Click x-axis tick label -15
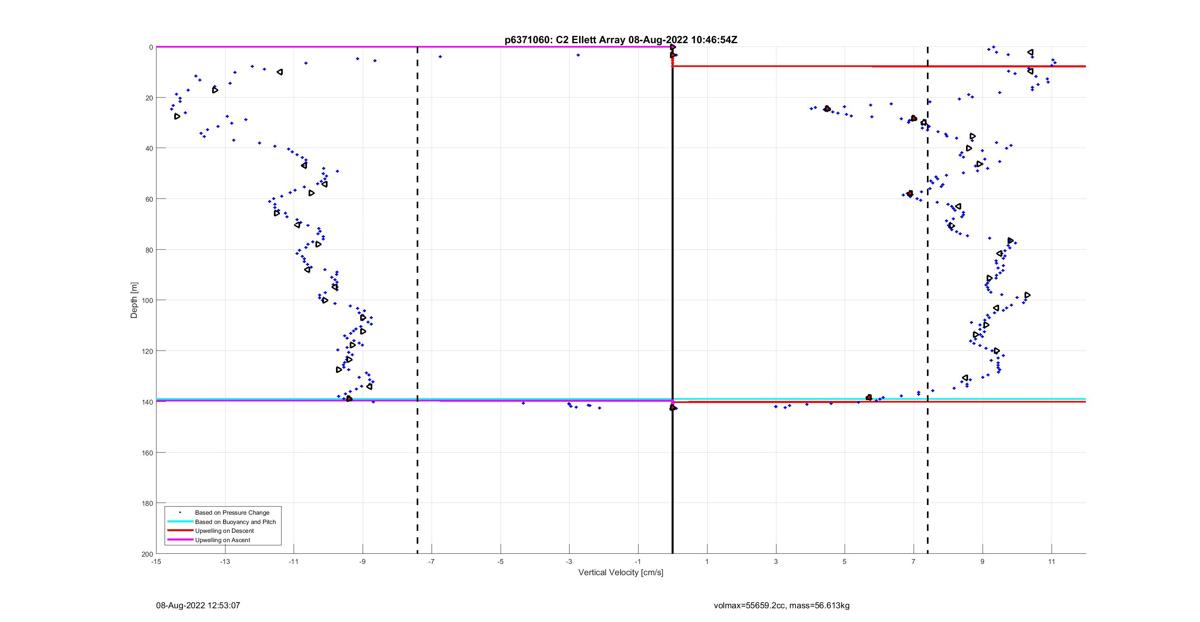The image size is (1200, 622). [x=156, y=562]
